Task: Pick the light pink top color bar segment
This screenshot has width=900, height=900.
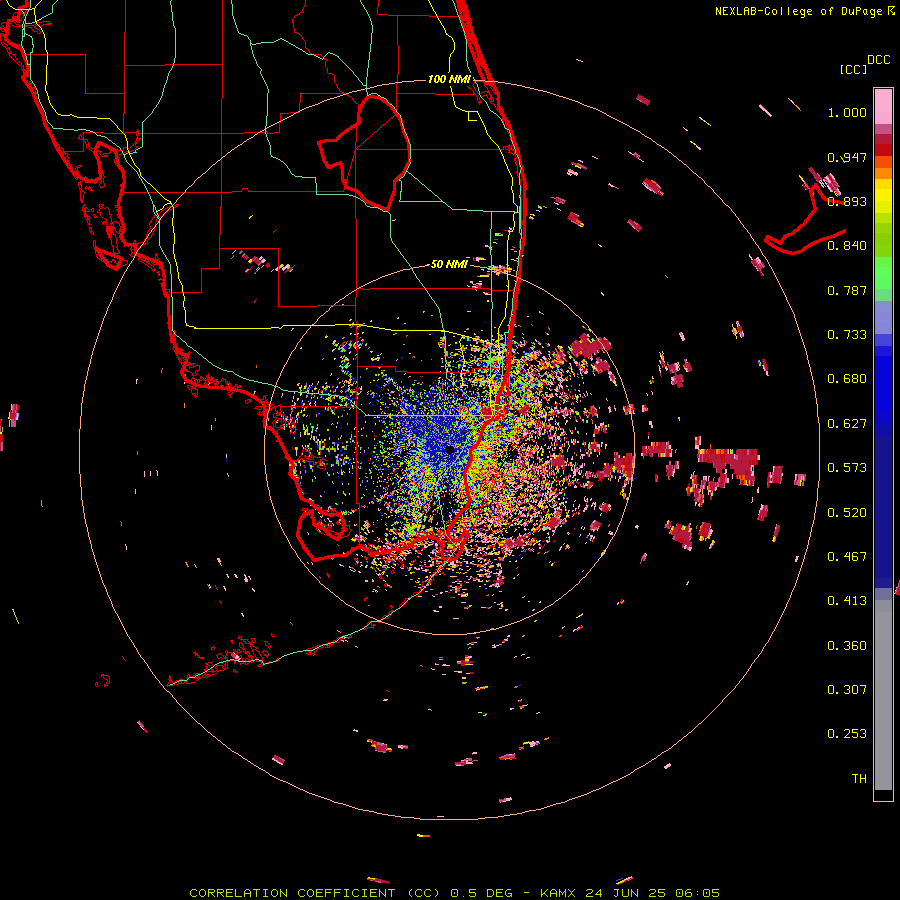Action: pos(883,107)
